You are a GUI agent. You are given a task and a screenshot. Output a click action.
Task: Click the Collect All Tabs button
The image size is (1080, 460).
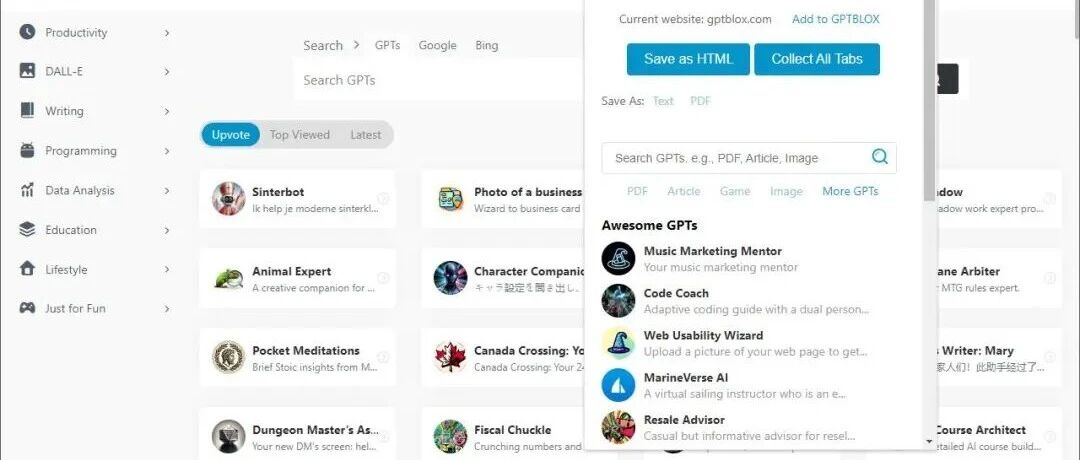point(817,59)
